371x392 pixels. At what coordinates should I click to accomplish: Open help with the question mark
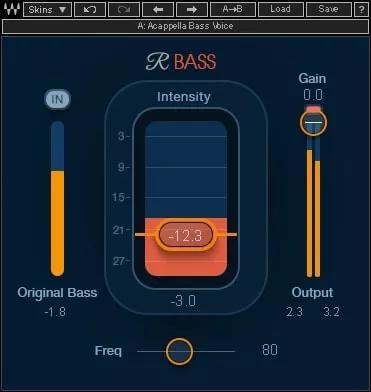pyautogui.click(x=361, y=9)
